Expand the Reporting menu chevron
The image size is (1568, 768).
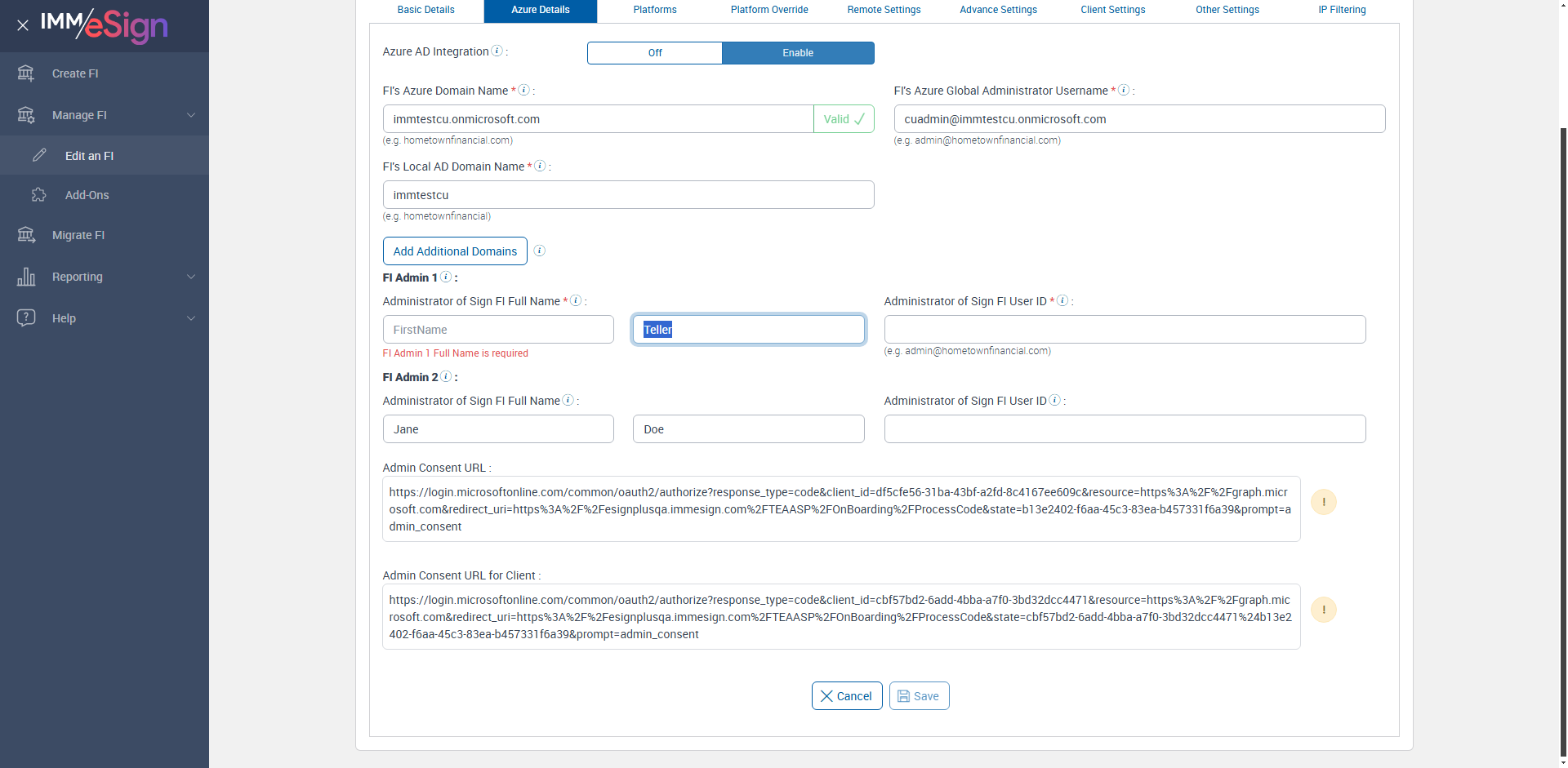pos(191,277)
